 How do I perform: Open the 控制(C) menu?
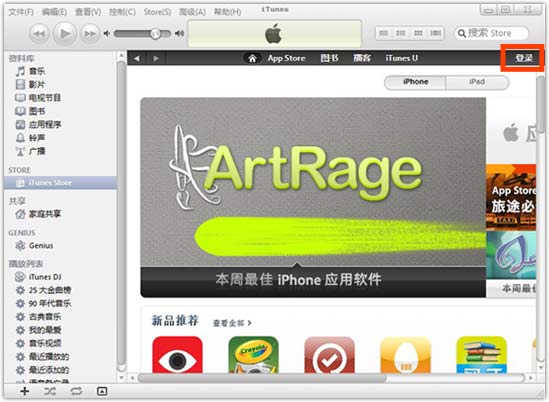[x=122, y=12]
